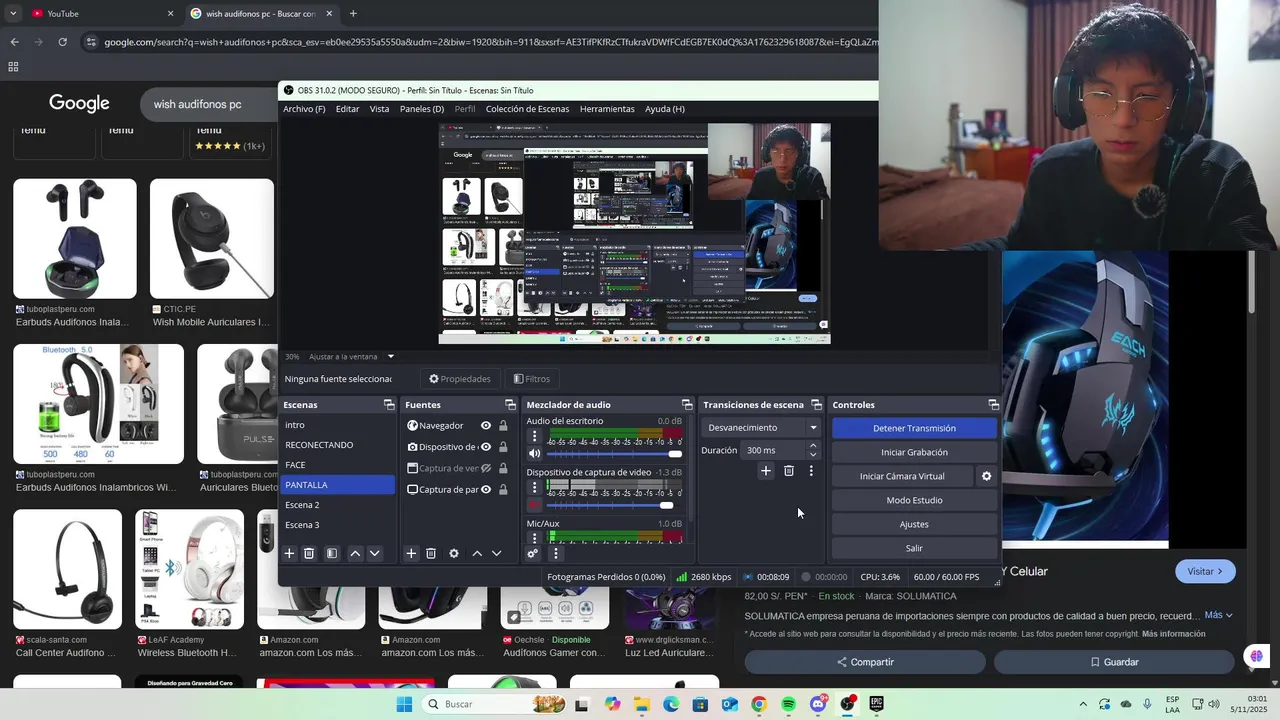The width and height of the screenshot is (1280, 720).
Task: Click Detener Transmisión button
Action: coord(914,428)
